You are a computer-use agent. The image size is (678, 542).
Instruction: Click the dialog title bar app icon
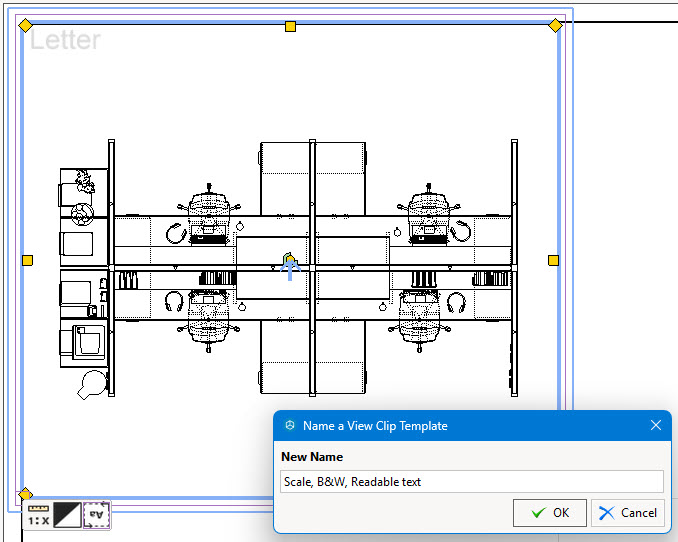[290, 425]
